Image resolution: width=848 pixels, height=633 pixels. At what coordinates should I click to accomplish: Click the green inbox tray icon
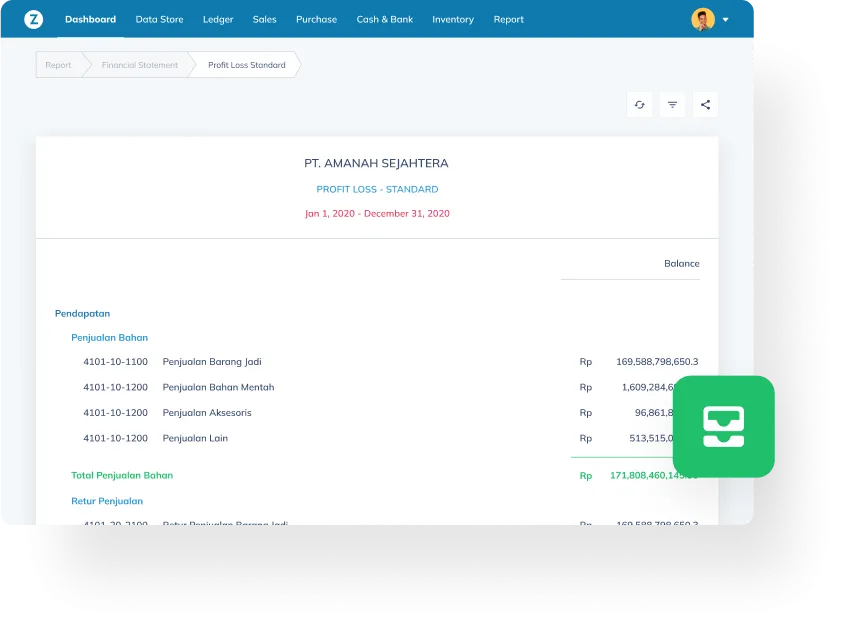(x=724, y=426)
